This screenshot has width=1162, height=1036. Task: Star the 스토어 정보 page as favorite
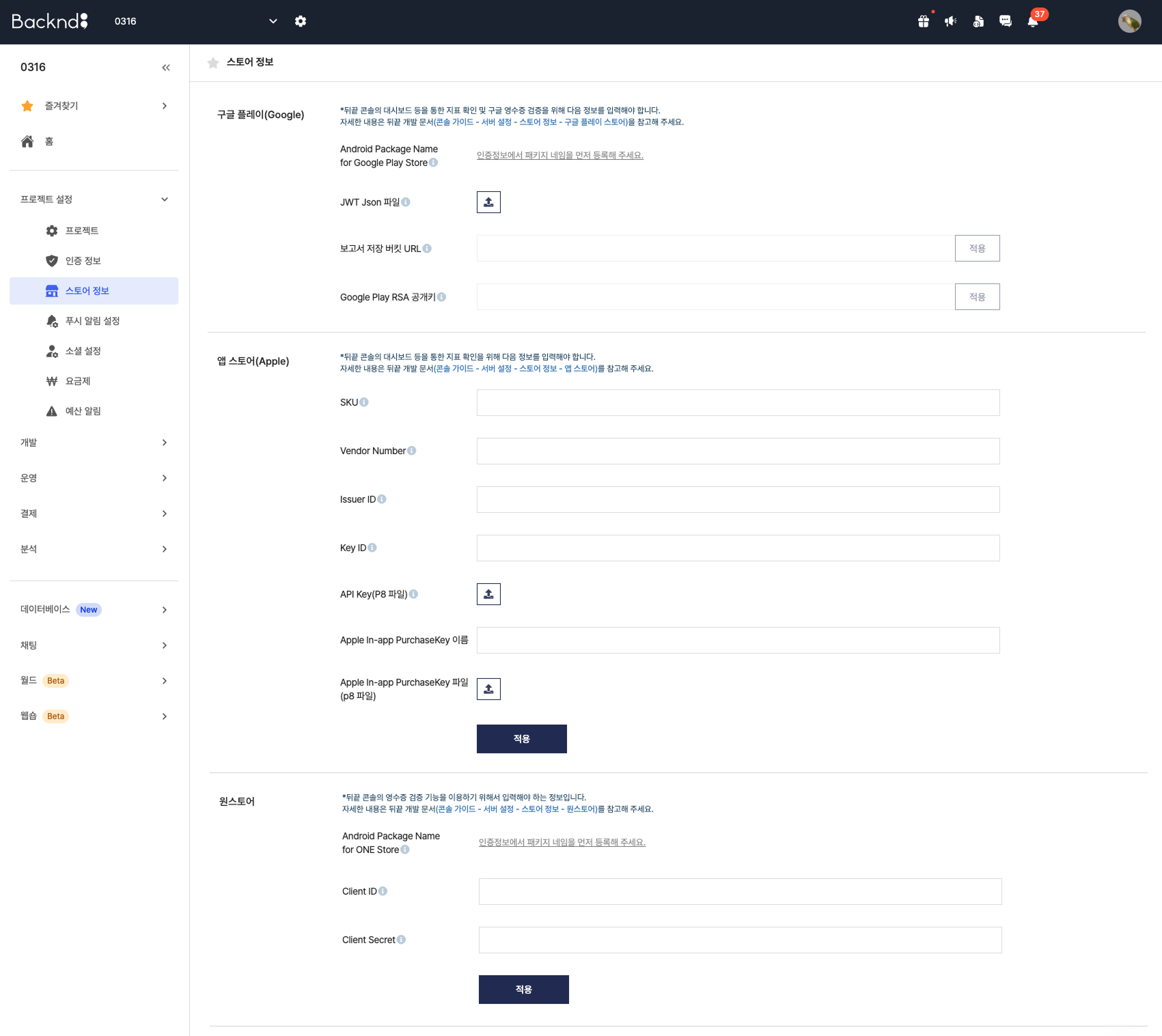pyautogui.click(x=213, y=63)
